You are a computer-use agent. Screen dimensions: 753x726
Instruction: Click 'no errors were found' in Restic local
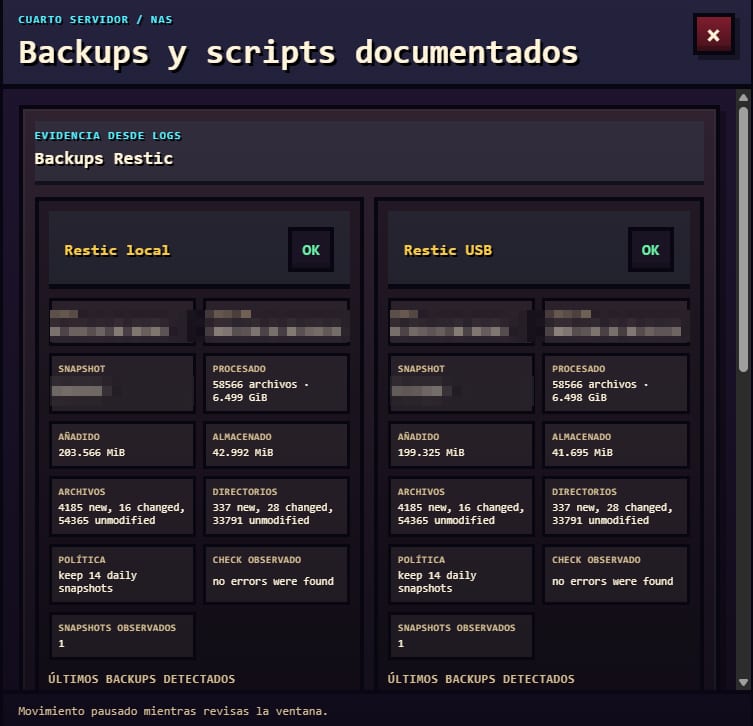273,581
